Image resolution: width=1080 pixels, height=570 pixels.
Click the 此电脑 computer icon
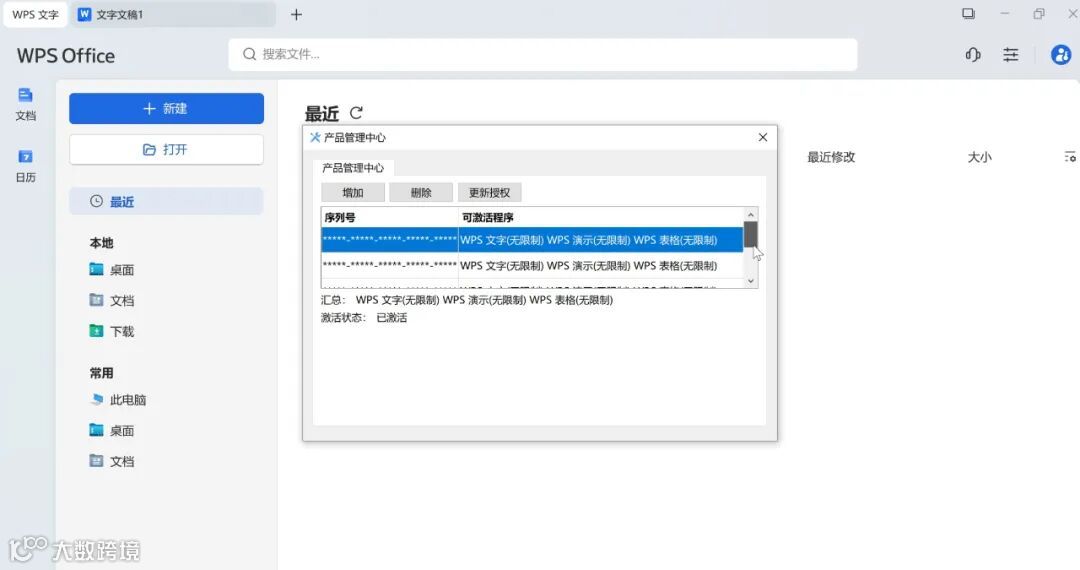[96, 399]
